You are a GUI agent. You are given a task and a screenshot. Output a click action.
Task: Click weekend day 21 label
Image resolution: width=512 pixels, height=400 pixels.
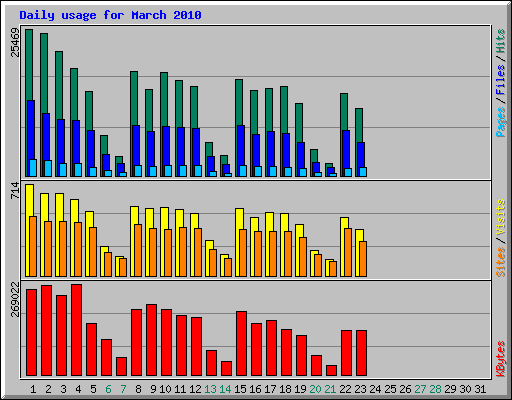[x=330, y=389]
